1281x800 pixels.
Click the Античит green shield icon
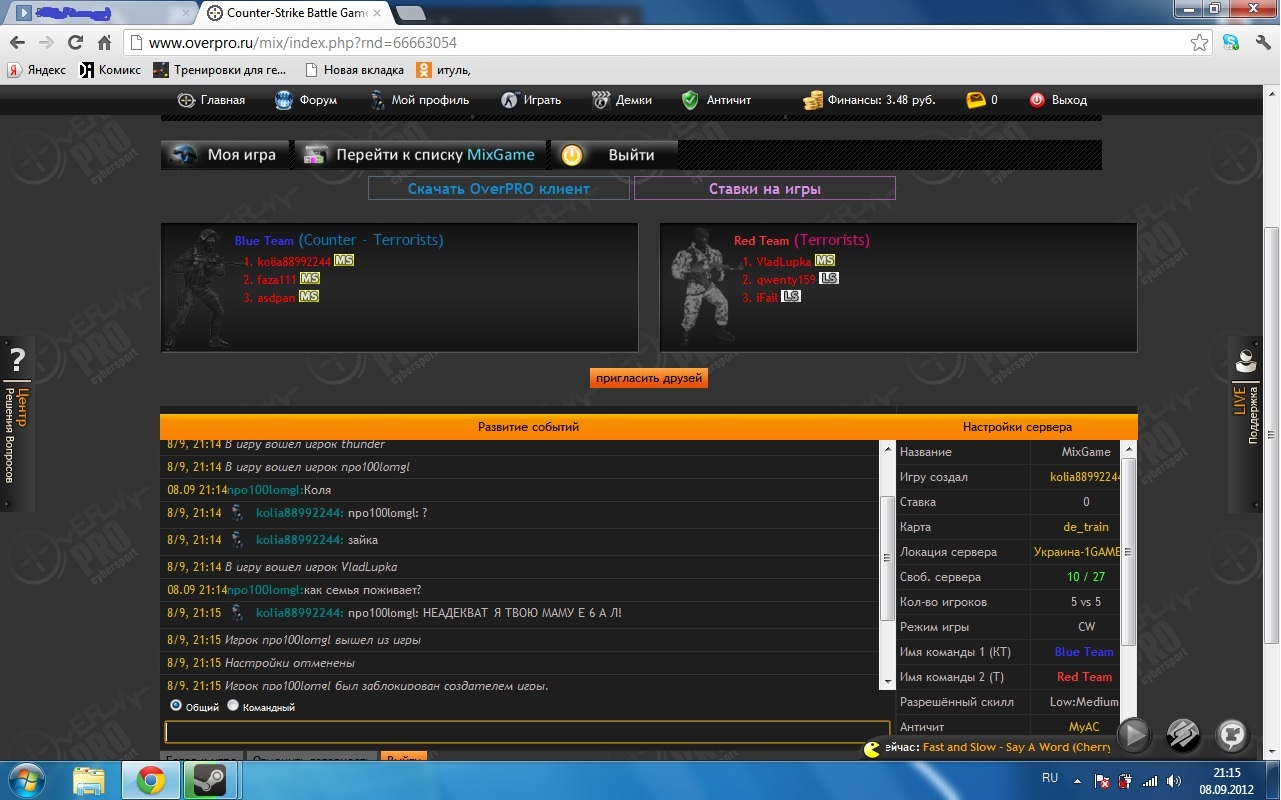[690, 100]
